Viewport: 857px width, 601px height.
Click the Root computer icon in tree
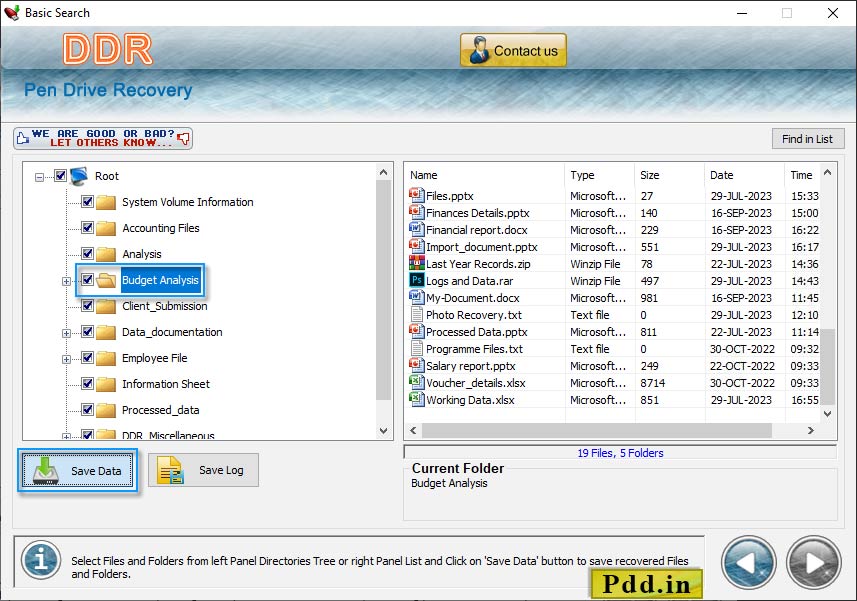click(x=79, y=176)
